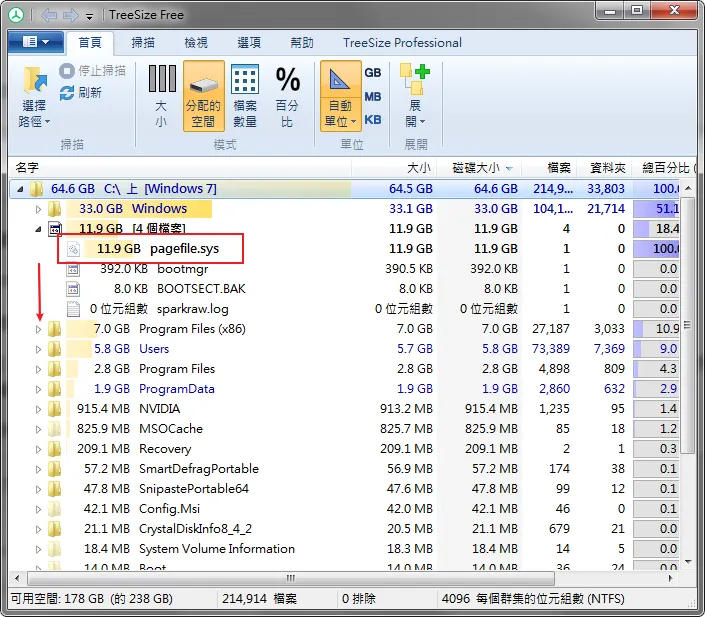Click the back arrow in title bar
705x617 pixels.
click(49, 16)
